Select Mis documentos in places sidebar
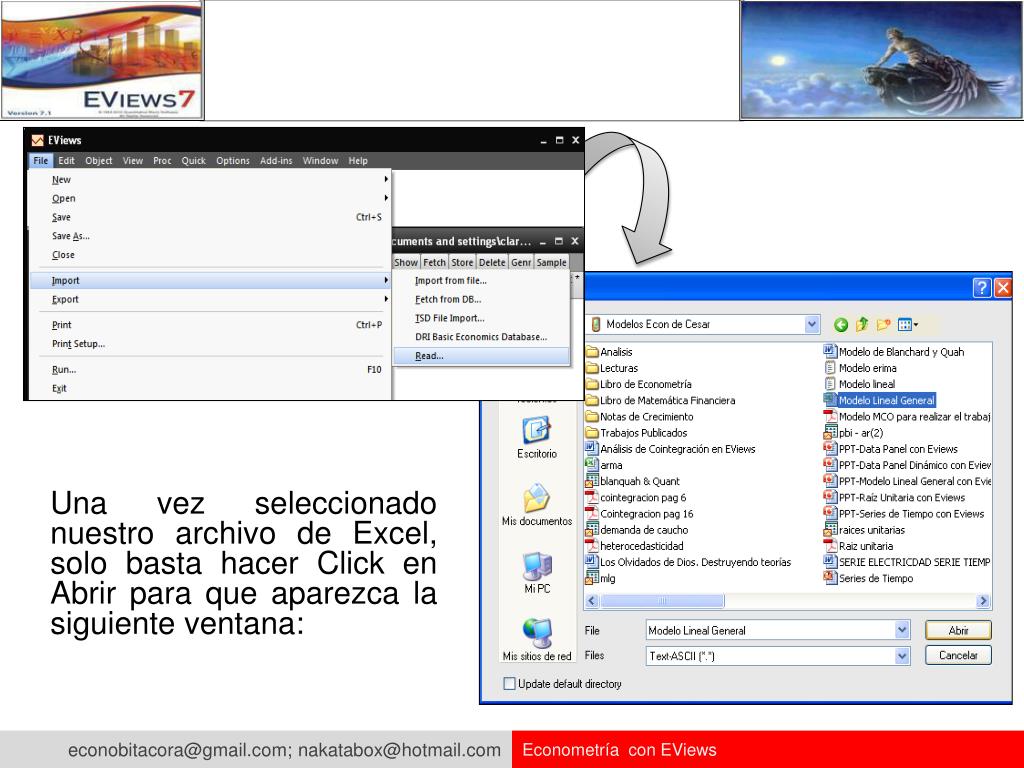Screen dimensions: 1024x768 coord(537,505)
